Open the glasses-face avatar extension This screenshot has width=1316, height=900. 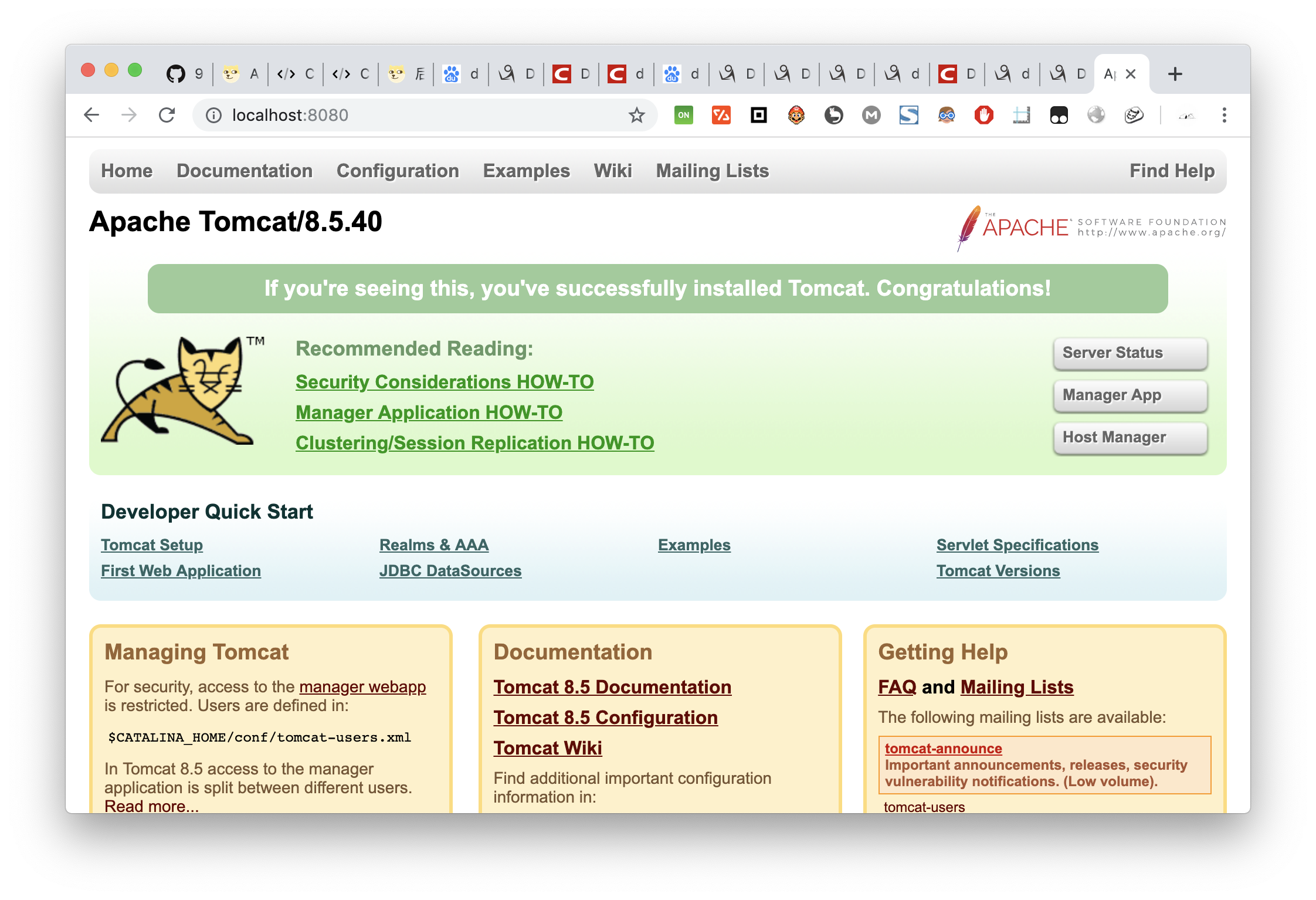tap(947, 115)
